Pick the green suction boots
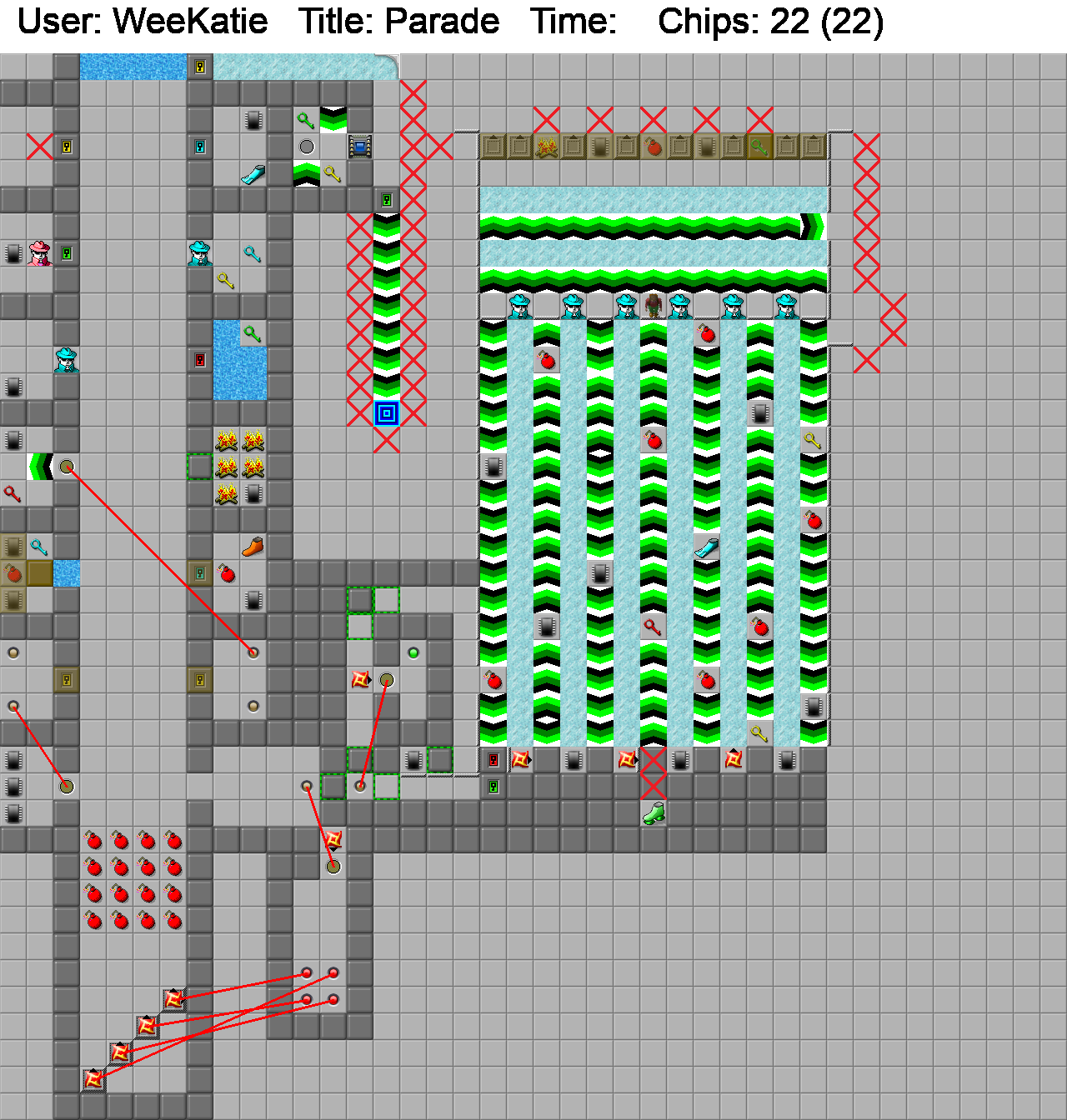The image size is (1067, 1120). 654,812
